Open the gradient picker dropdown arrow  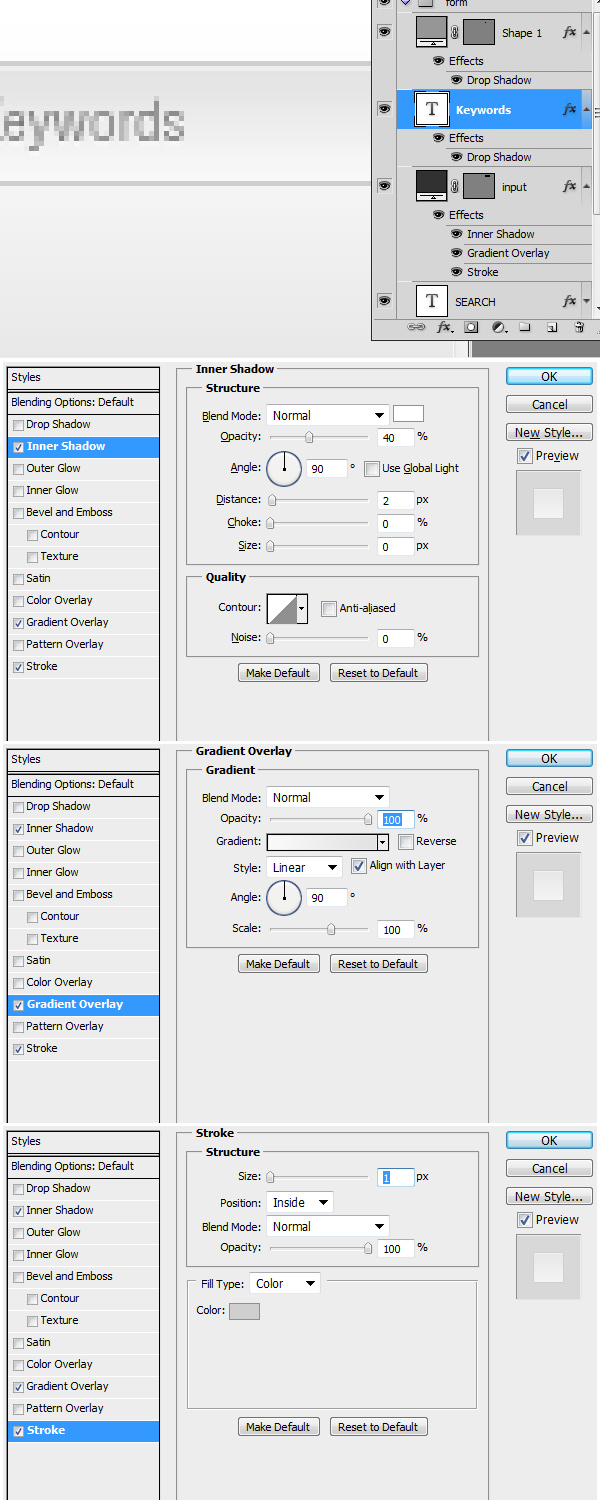tap(383, 842)
